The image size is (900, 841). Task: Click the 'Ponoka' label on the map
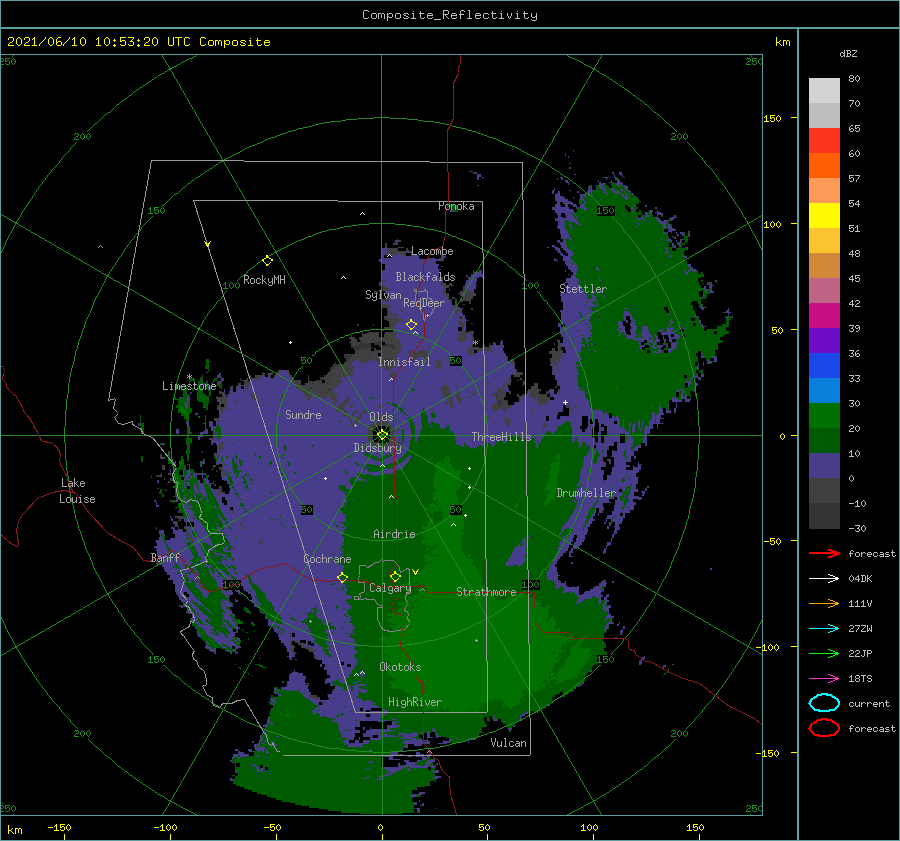pos(456,206)
